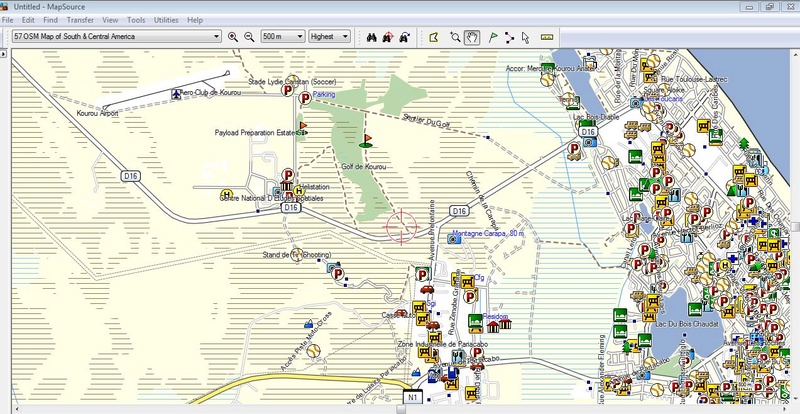Open the Edit menu
Viewport: 800px width, 414px height.
28,20
